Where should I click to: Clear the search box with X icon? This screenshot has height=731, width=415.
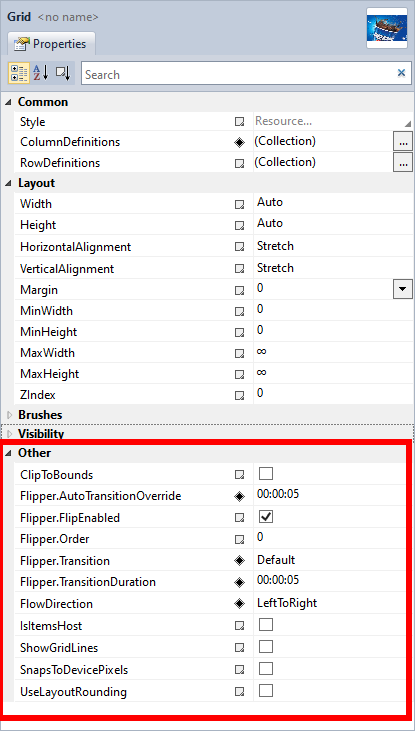tap(401, 73)
